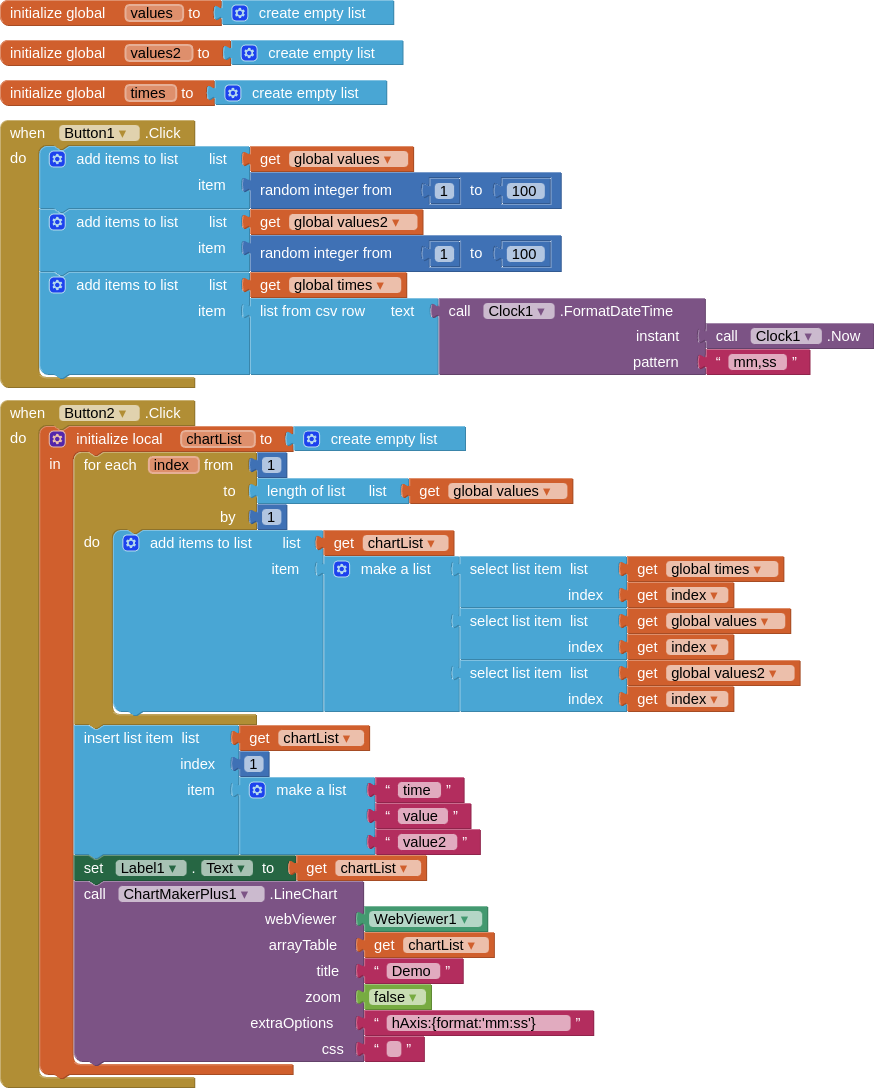Open mutator gear on global values2's create empty list
This screenshot has height=1088, width=874.
click(x=250, y=53)
